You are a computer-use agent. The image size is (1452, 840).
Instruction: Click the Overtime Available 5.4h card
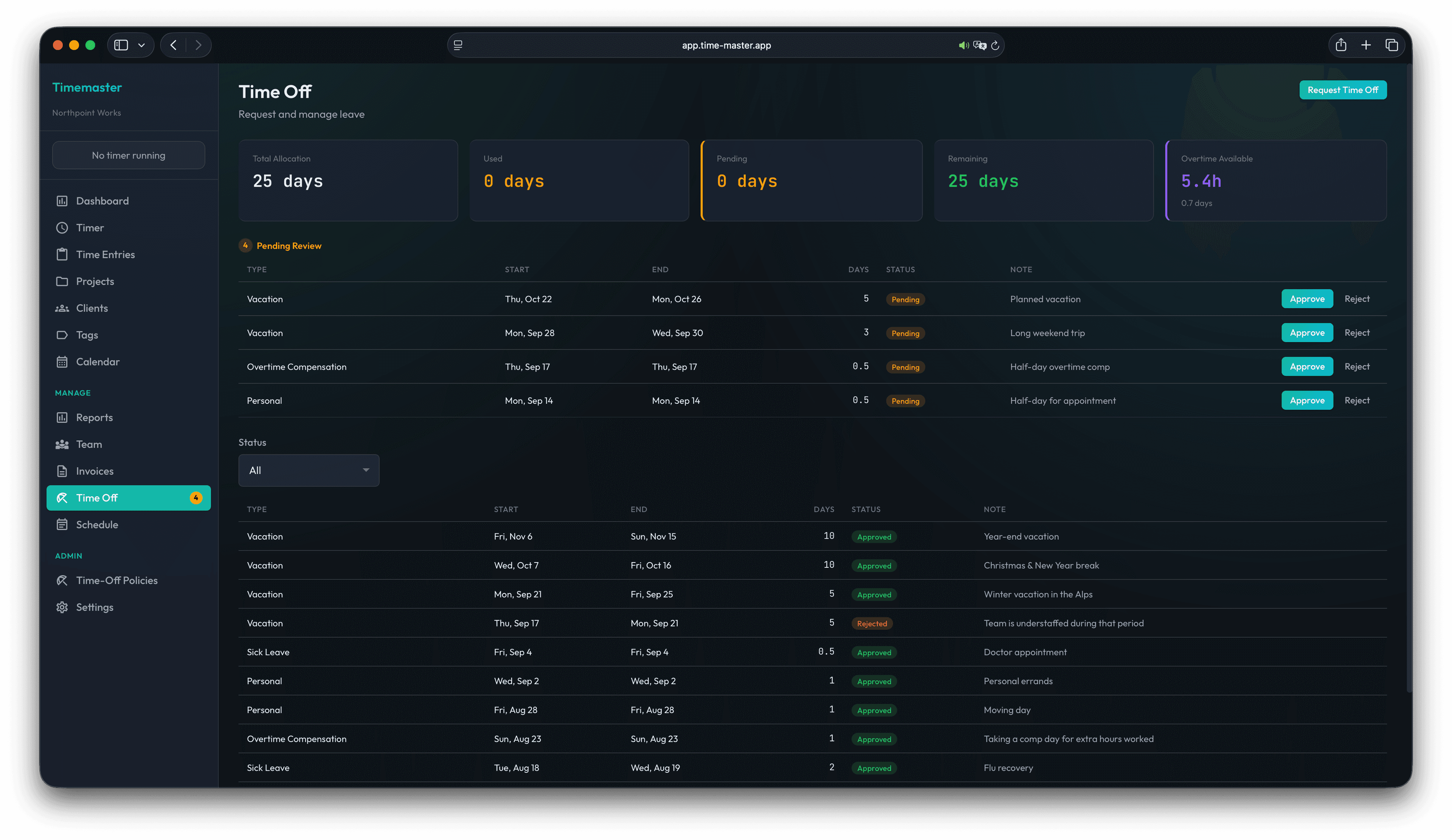1276,180
